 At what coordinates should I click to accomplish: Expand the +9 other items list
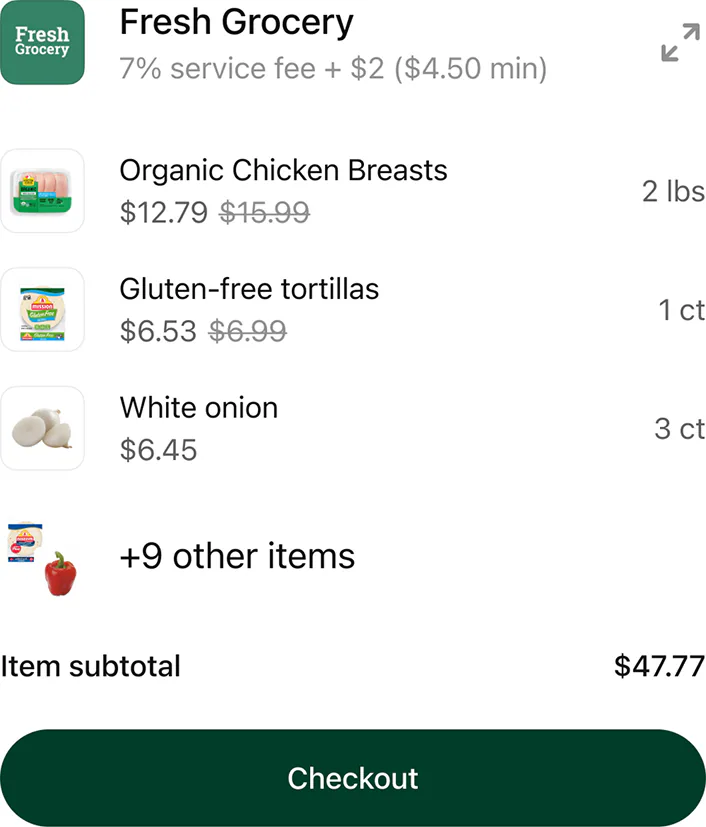(x=238, y=557)
